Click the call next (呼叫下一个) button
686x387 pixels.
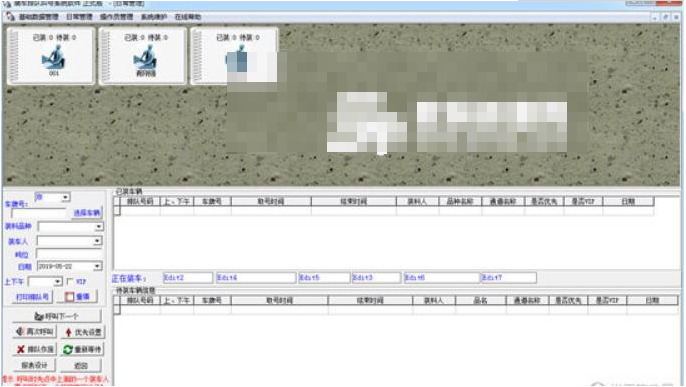pos(56,316)
